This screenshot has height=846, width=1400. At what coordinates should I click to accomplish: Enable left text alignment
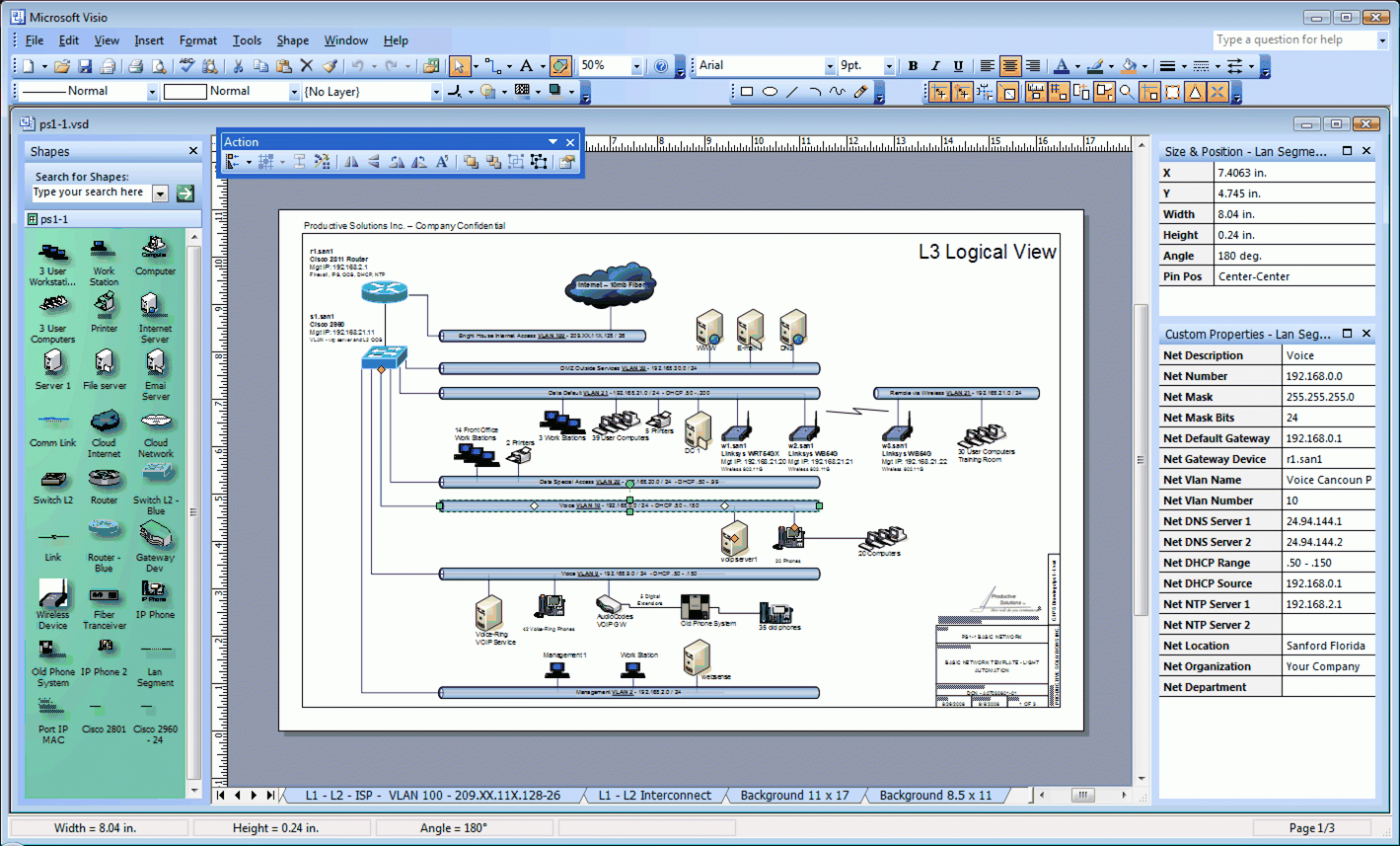(x=987, y=66)
